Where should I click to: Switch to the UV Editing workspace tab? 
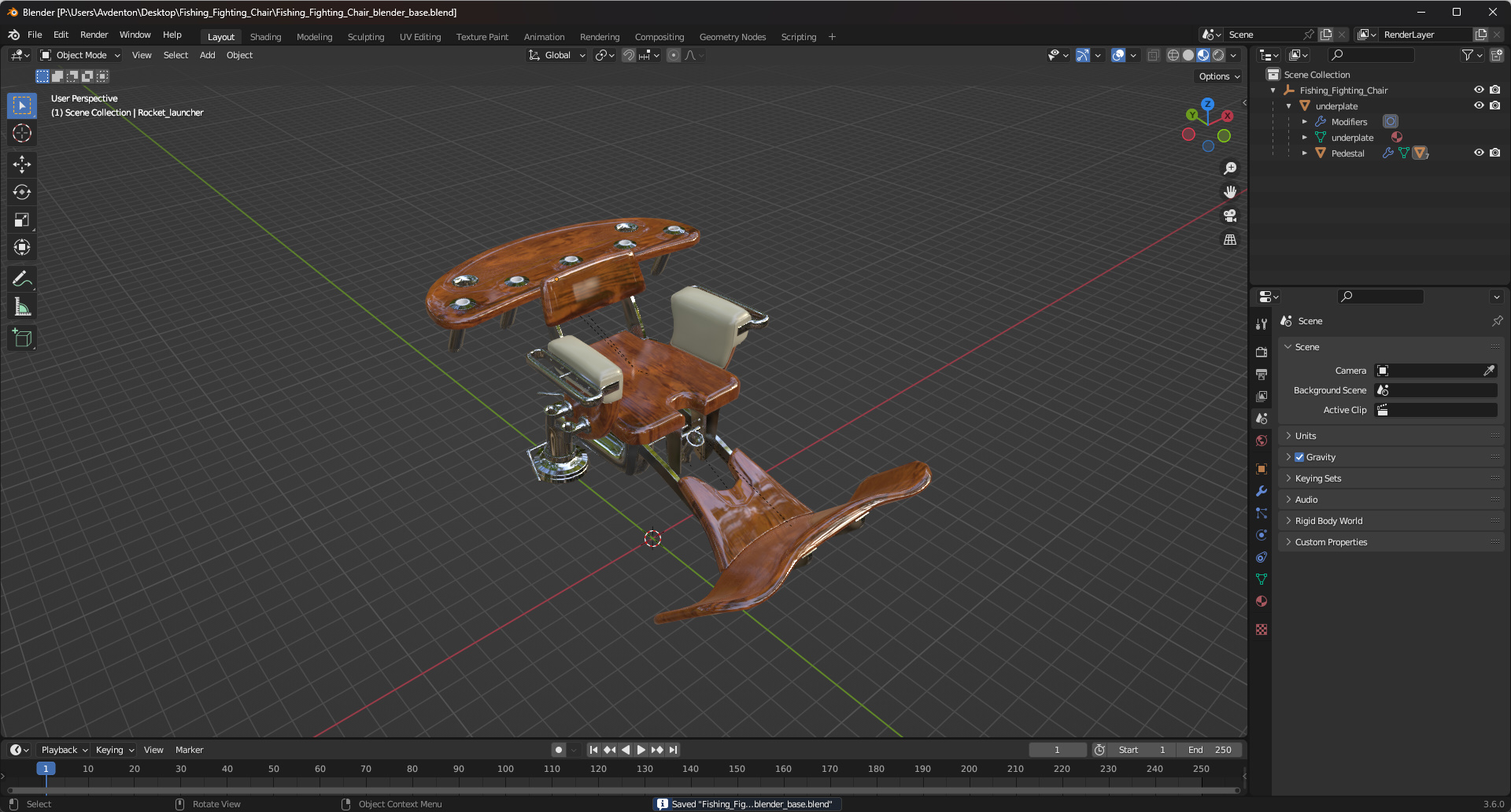click(x=420, y=37)
